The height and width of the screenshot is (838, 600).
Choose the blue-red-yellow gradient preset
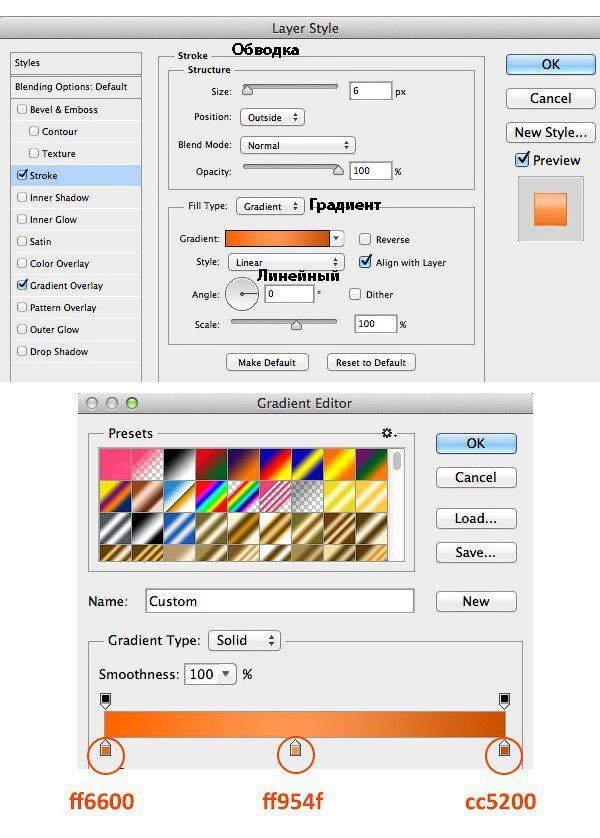point(275,464)
